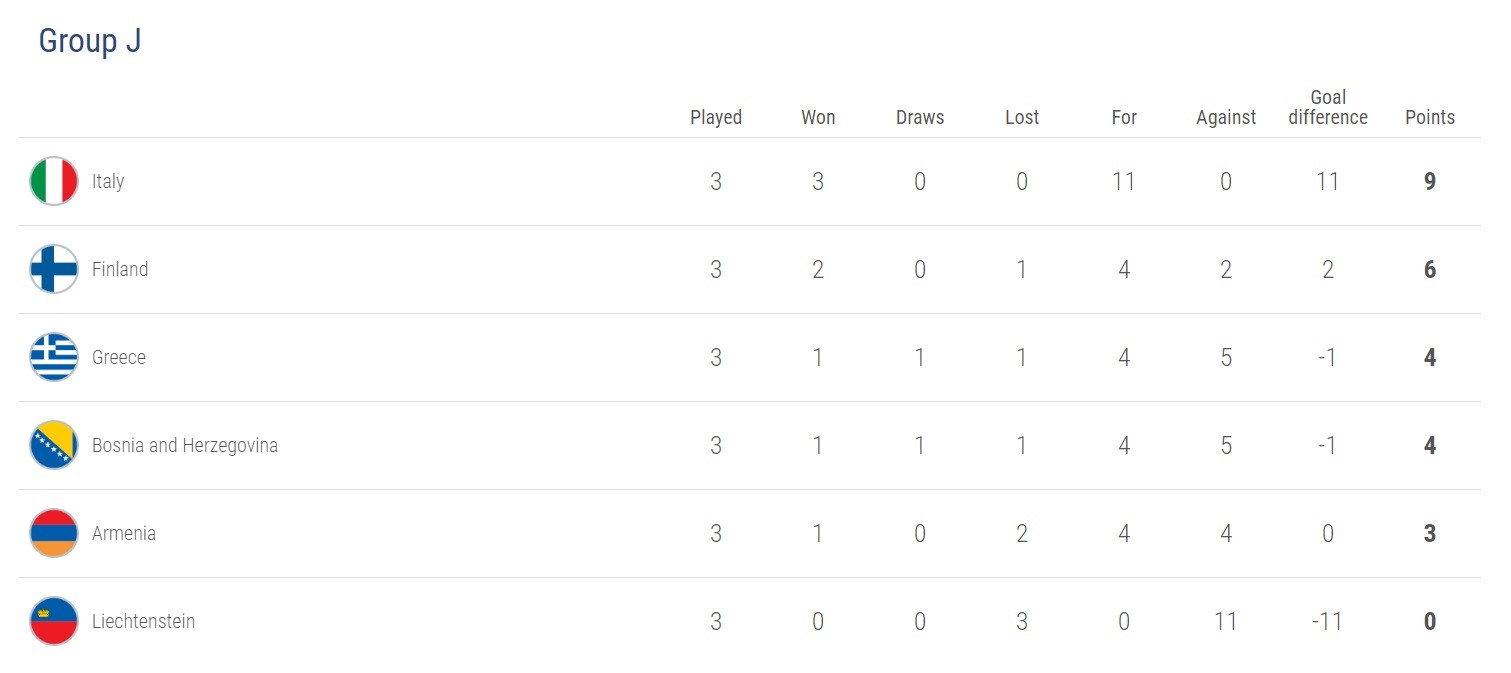The height and width of the screenshot is (673, 1511).
Task: Click the Played column header
Action: (x=716, y=118)
